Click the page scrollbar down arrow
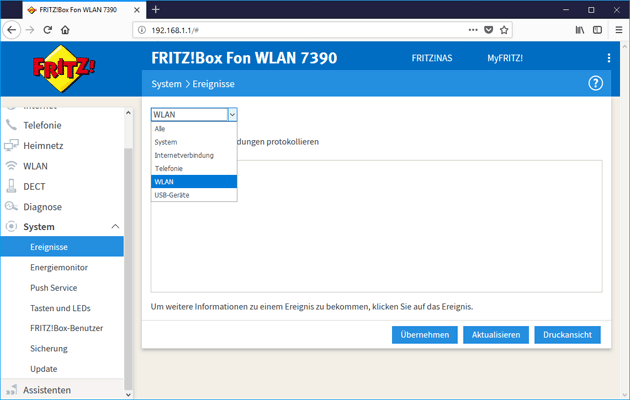The width and height of the screenshot is (630, 400). point(625,395)
